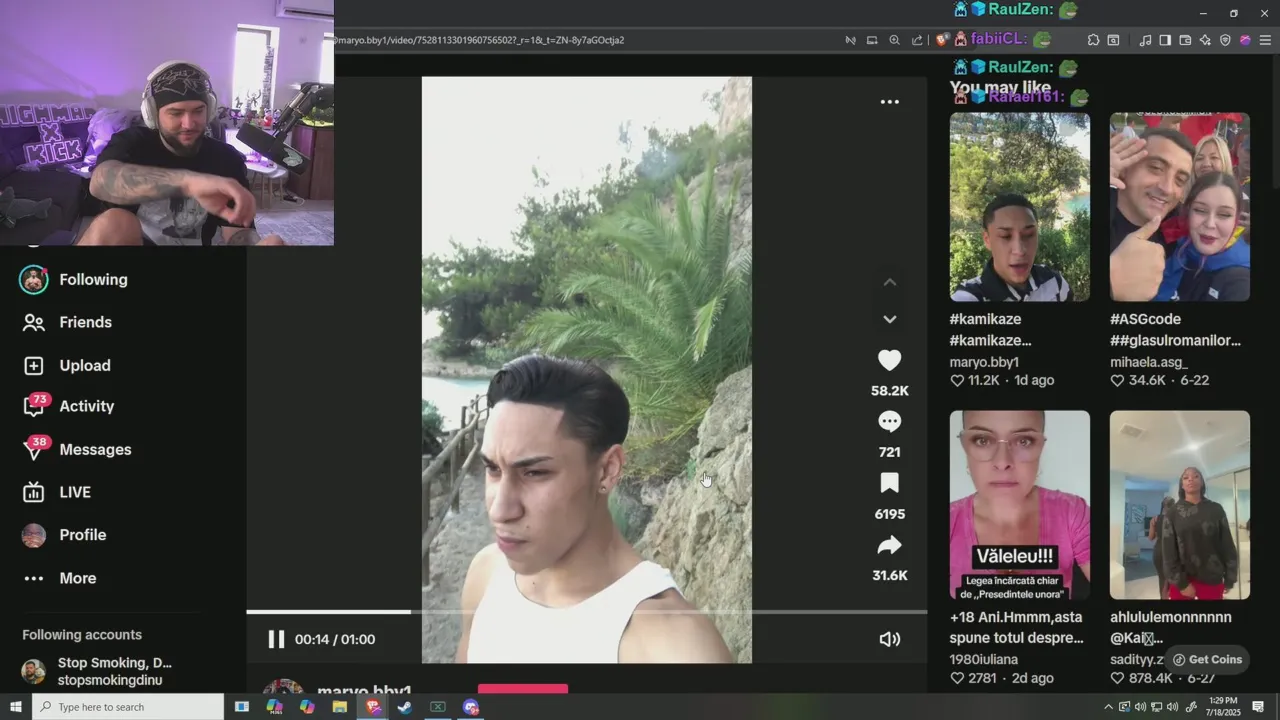
Task: Open Steam from the taskbar
Action: [x=404, y=707]
